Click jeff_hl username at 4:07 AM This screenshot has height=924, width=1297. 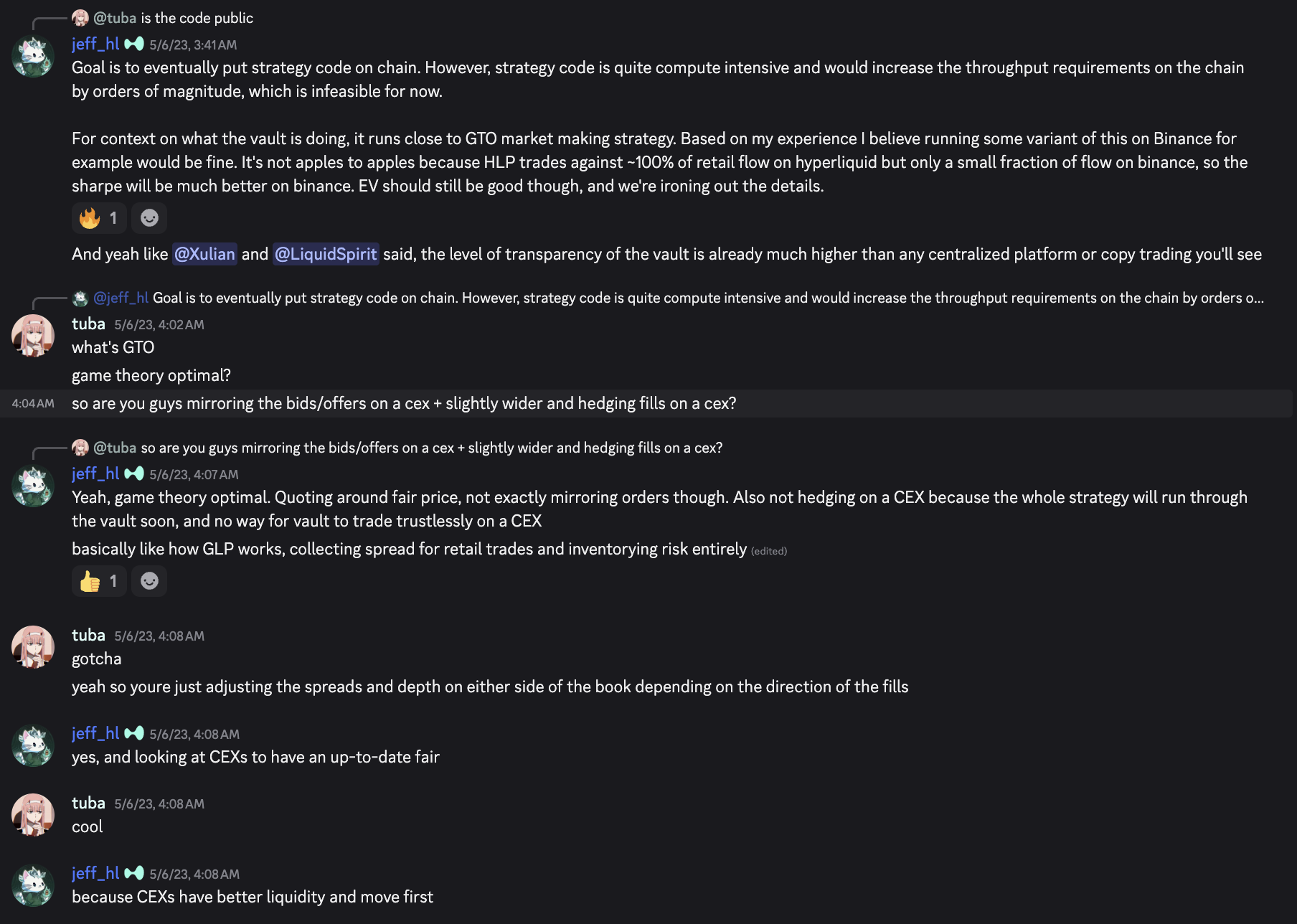click(x=95, y=473)
